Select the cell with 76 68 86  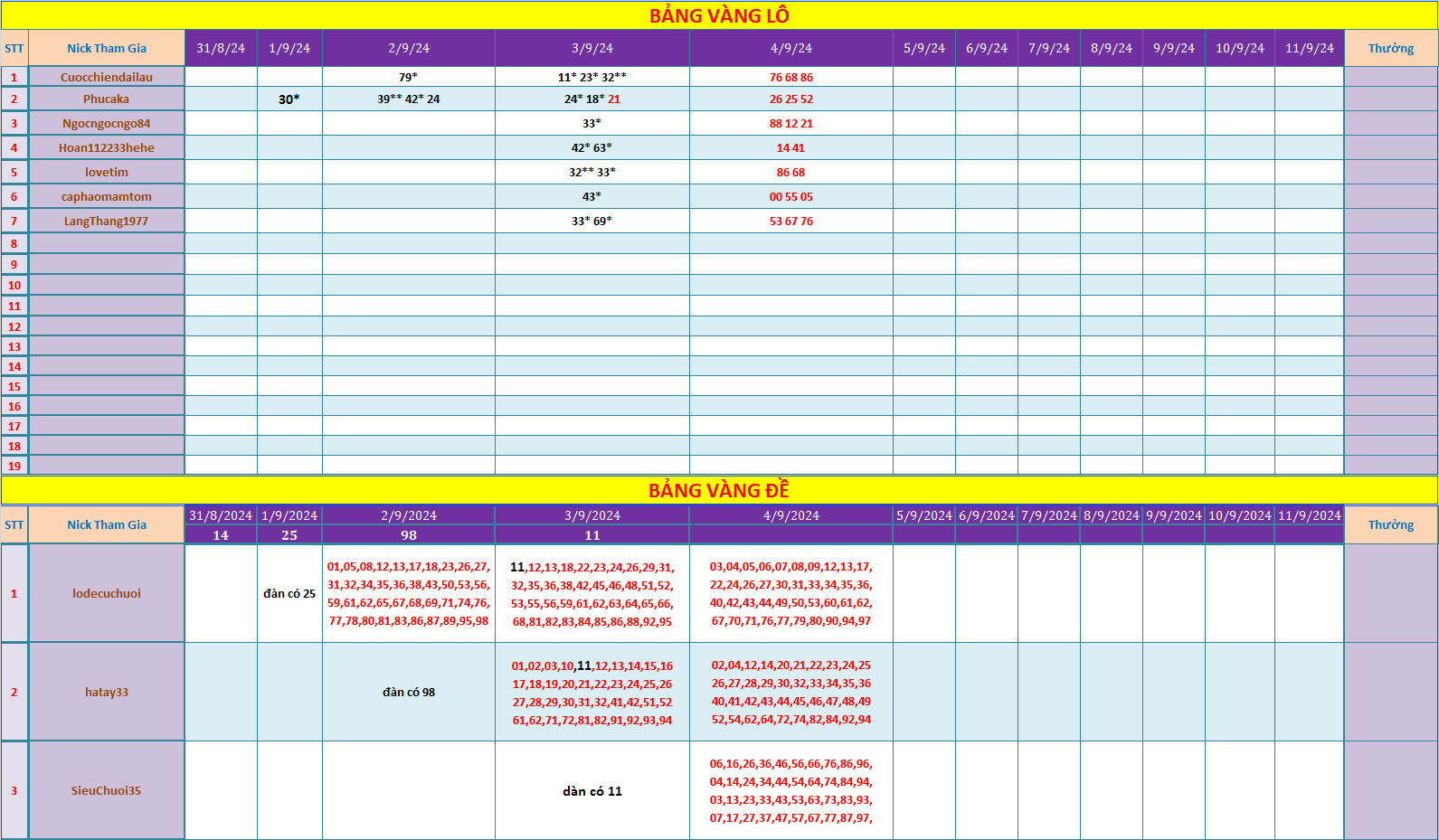point(791,77)
